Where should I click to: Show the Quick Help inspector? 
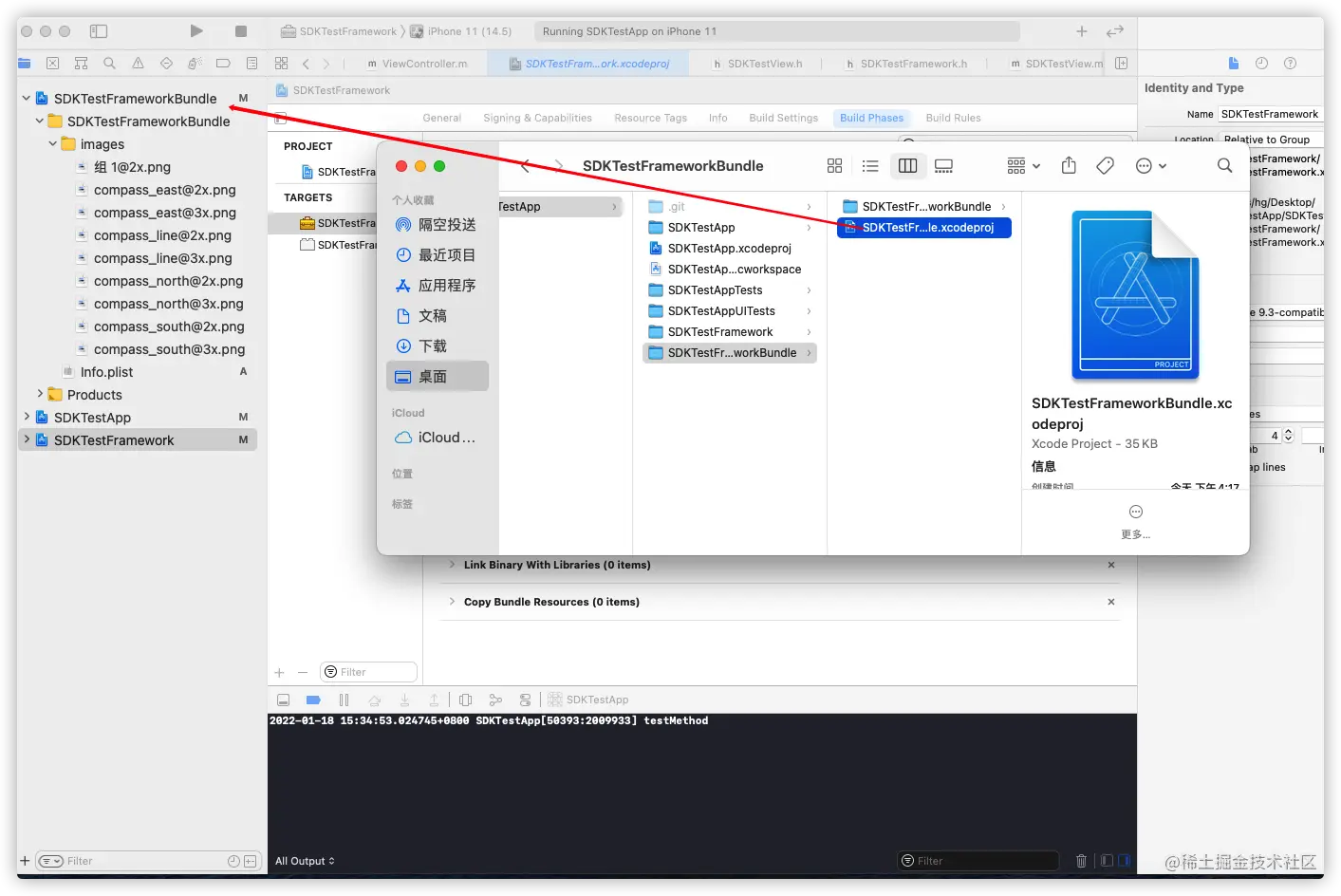1290,64
